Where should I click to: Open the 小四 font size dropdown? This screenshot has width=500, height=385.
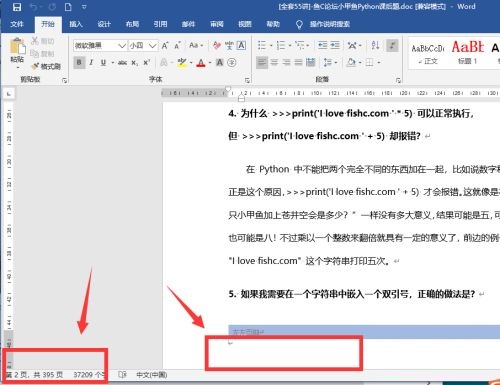pyautogui.click(x=153, y=46)
